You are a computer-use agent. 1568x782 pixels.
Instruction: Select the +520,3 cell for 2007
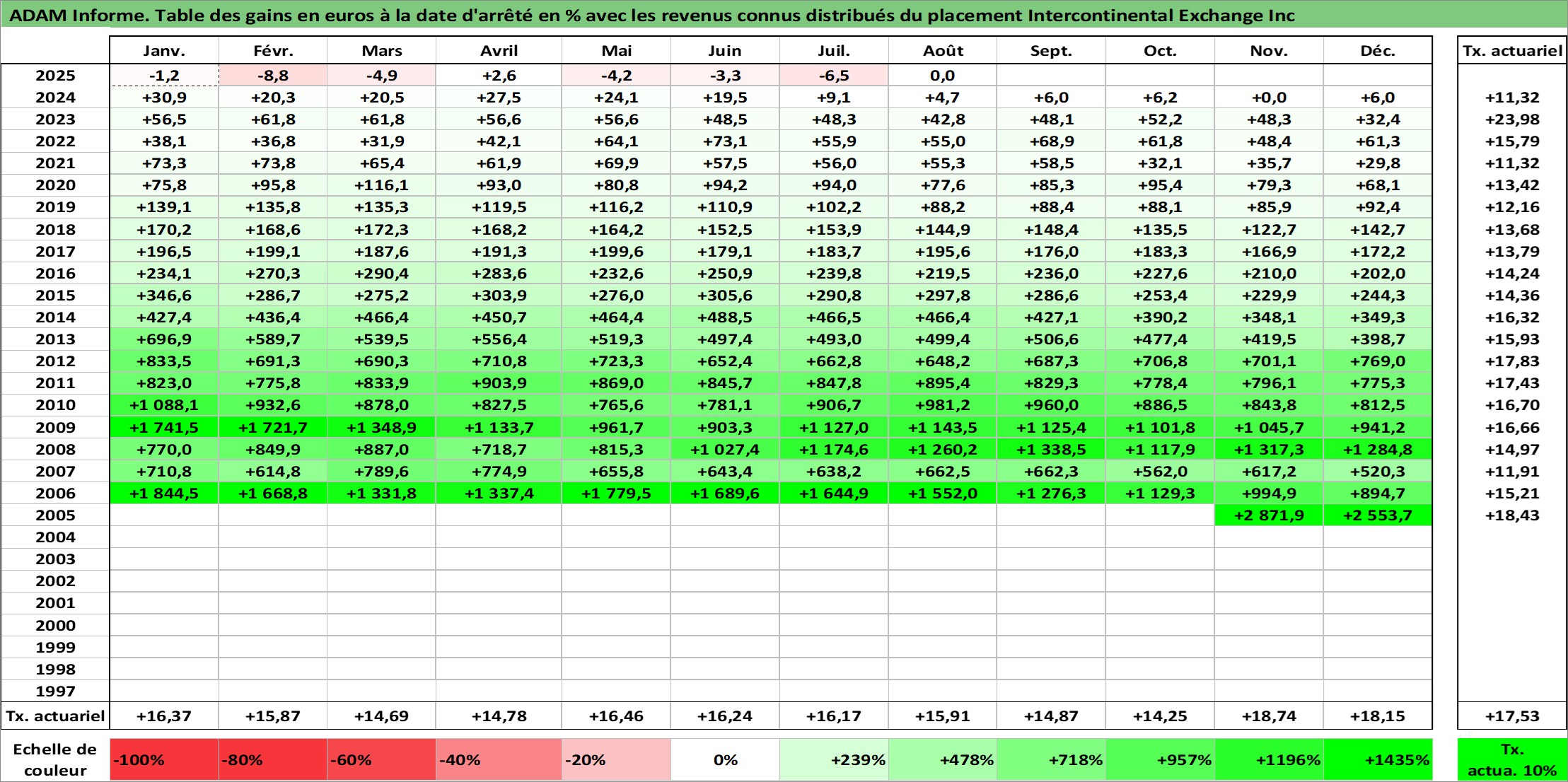pyautogui.click(x=1378, y=472)
